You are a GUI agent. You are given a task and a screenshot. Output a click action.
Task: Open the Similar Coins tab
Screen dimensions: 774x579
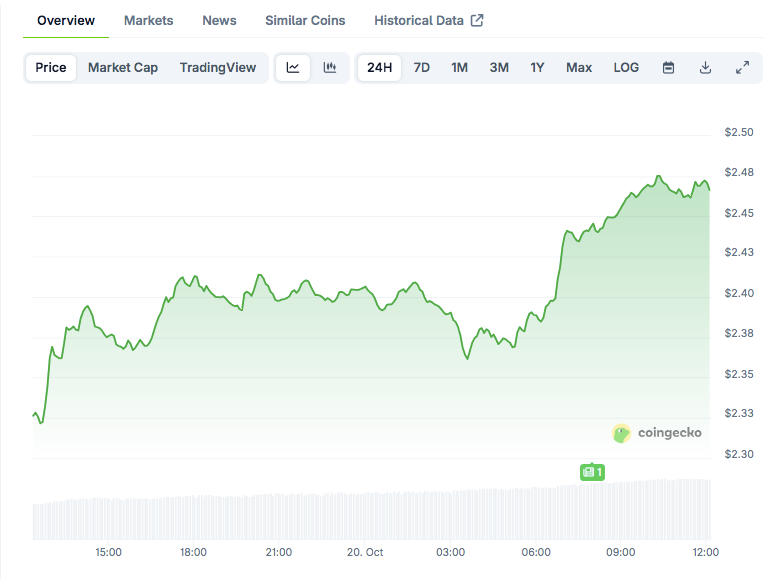tap(305, 21)
